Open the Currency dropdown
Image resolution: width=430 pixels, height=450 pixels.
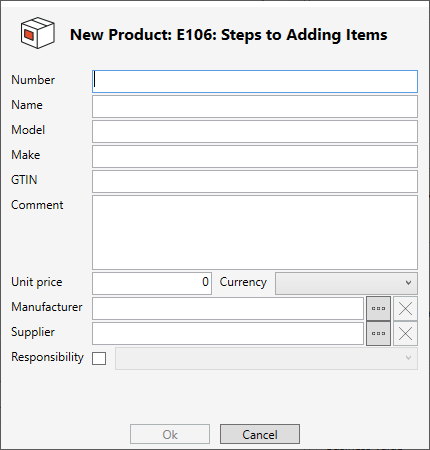[x=346, y=283]
